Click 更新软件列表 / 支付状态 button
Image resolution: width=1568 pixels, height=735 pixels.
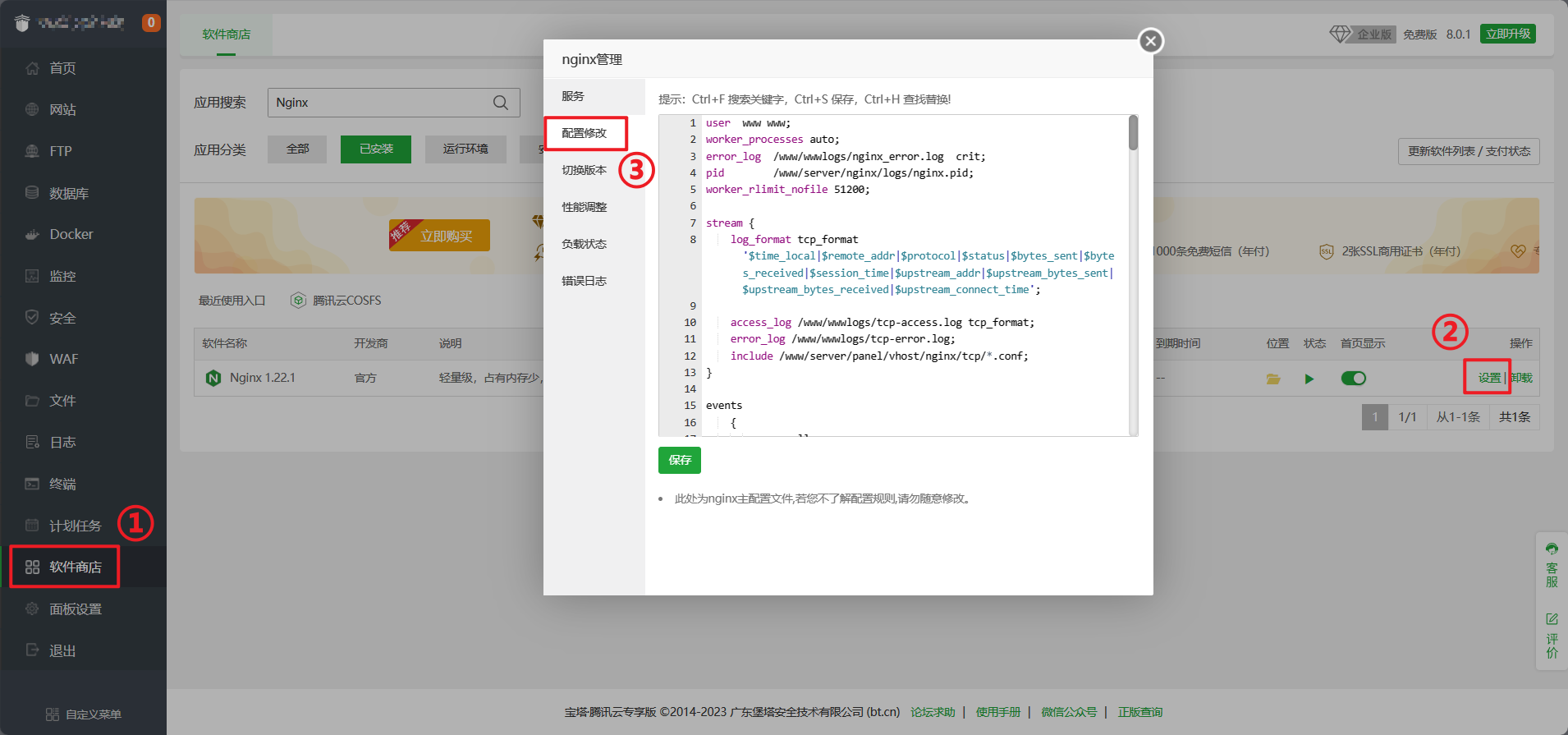point(1469,152)
